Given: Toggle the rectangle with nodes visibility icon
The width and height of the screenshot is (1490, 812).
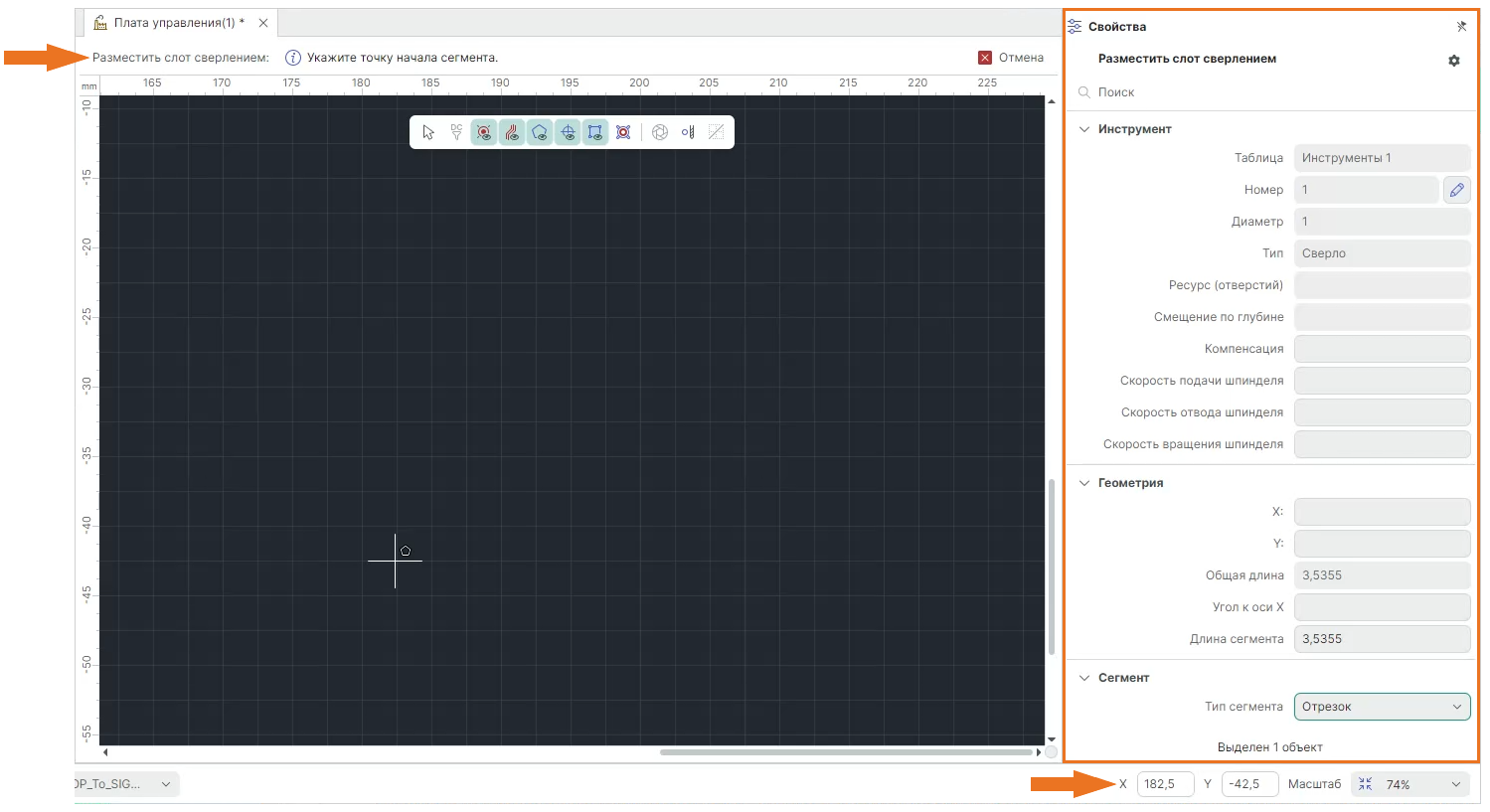Looking at the screenshot, I should tap(595, 132).
